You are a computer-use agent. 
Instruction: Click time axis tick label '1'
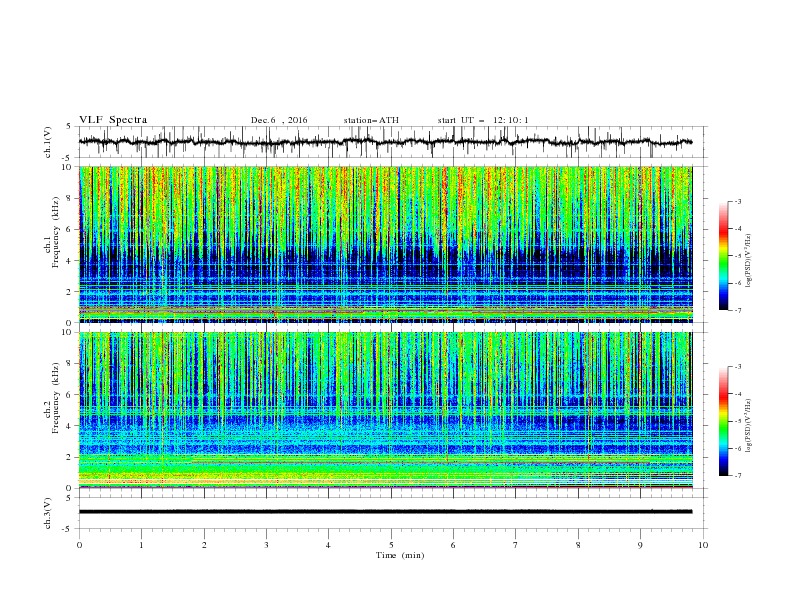141,545
